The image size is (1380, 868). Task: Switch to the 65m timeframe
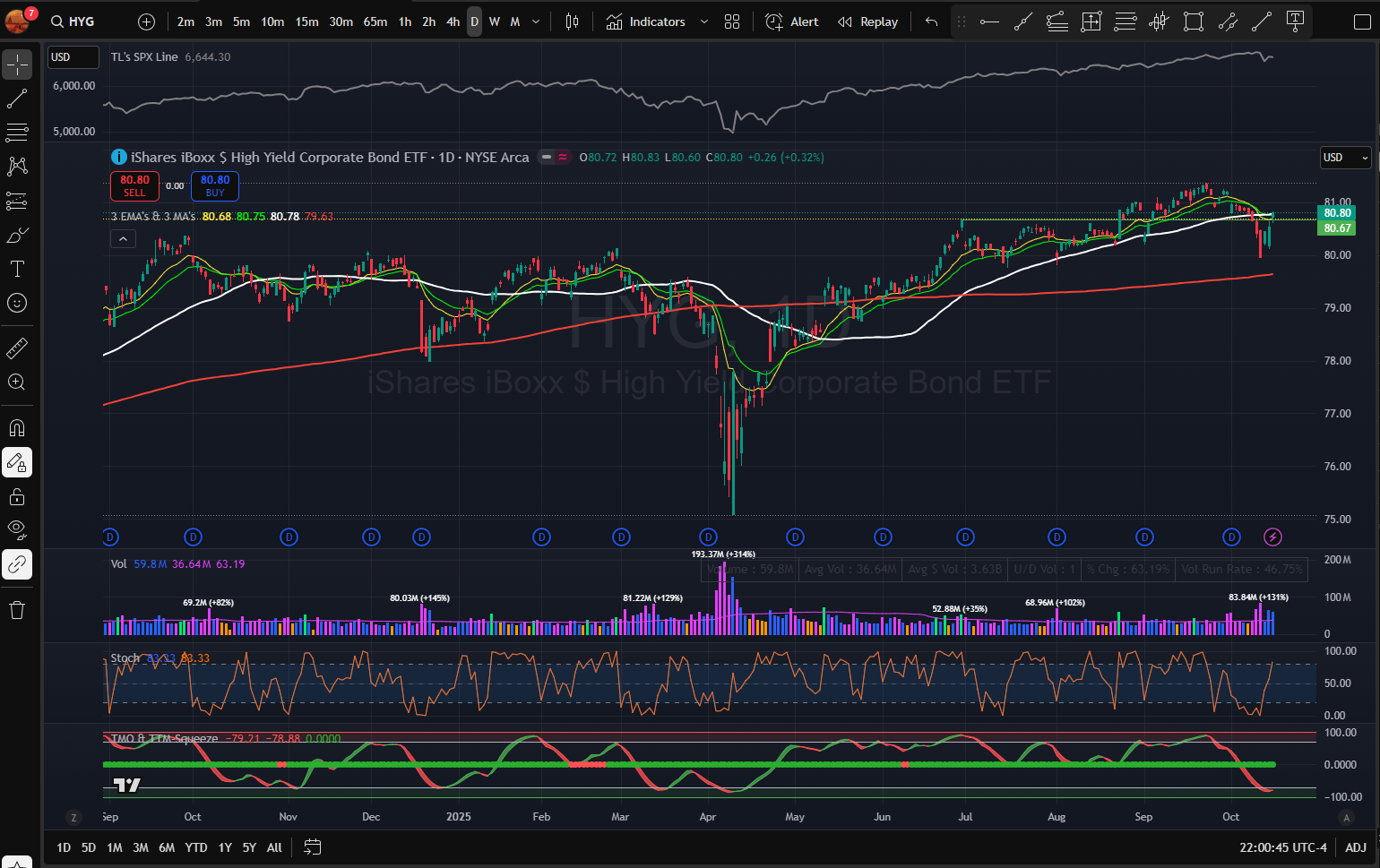(x=375, y=21)
